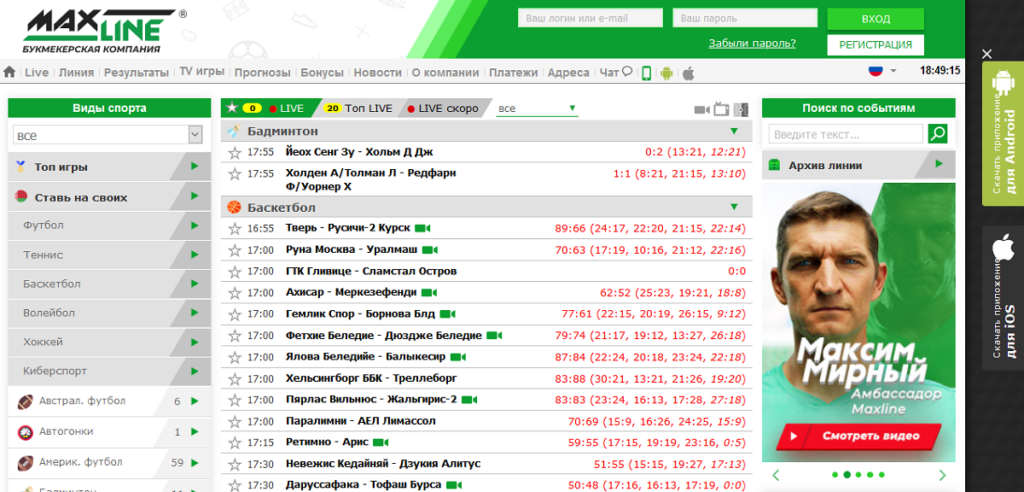Viewport: 1024px width, 492px height.
Task: Star the Ретимно - Арис match
Action: click(234, 443)
